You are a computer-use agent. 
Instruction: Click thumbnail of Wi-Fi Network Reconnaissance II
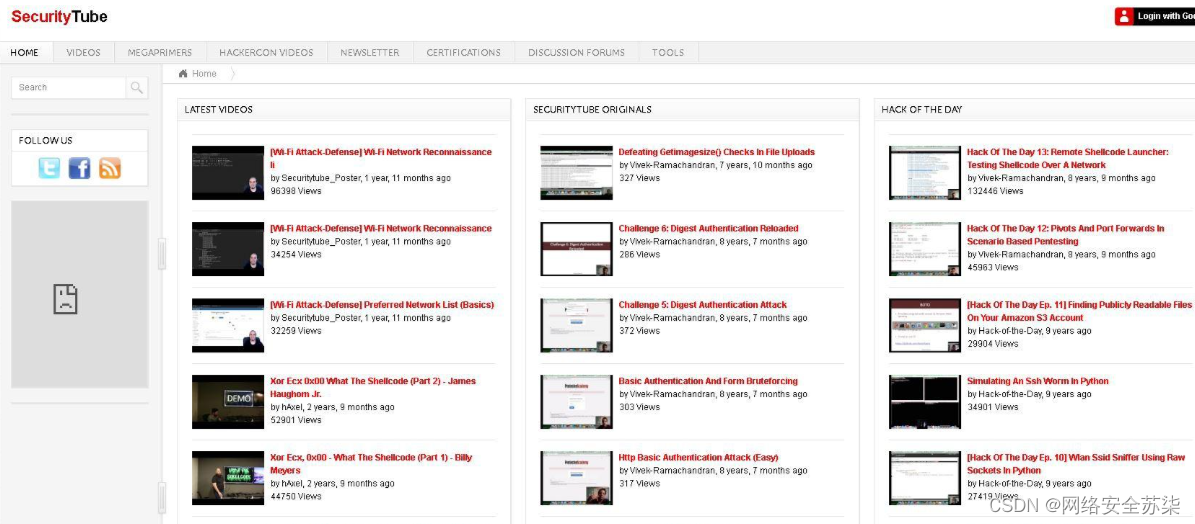(x=228, y=173)
